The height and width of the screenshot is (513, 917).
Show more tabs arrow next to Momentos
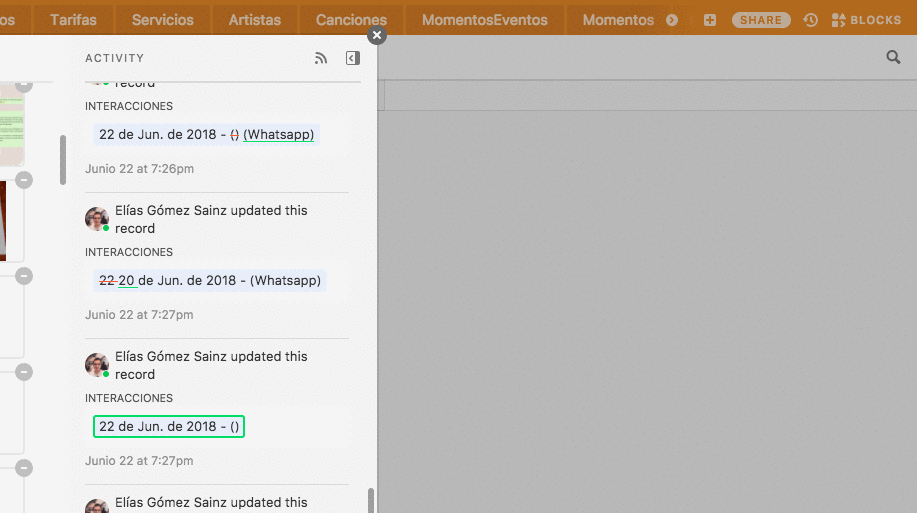[672, 20]
